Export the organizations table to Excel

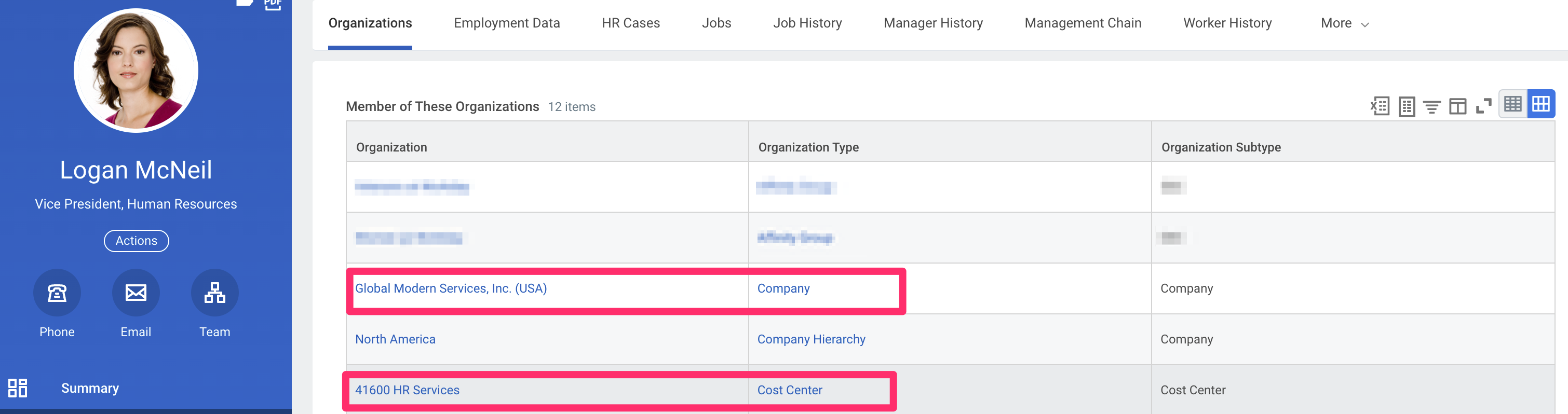pos(1380,106)
